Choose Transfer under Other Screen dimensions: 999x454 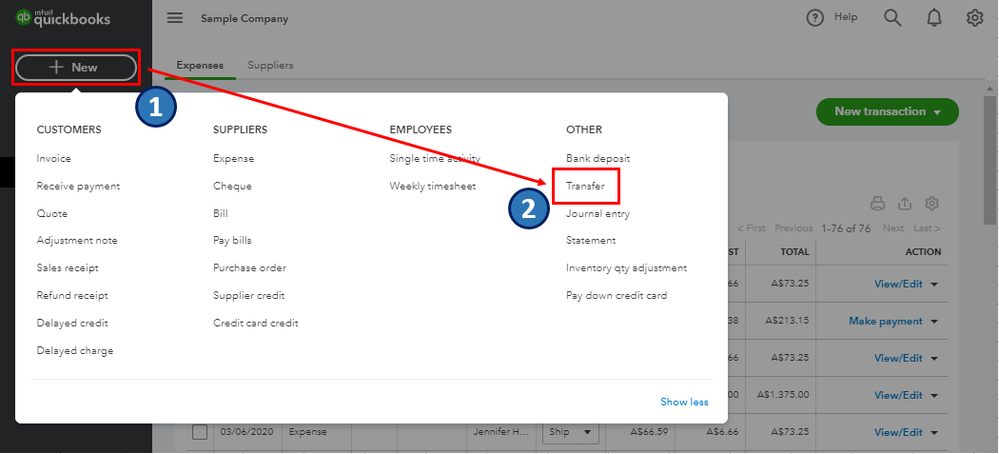[x=585, y=186]
